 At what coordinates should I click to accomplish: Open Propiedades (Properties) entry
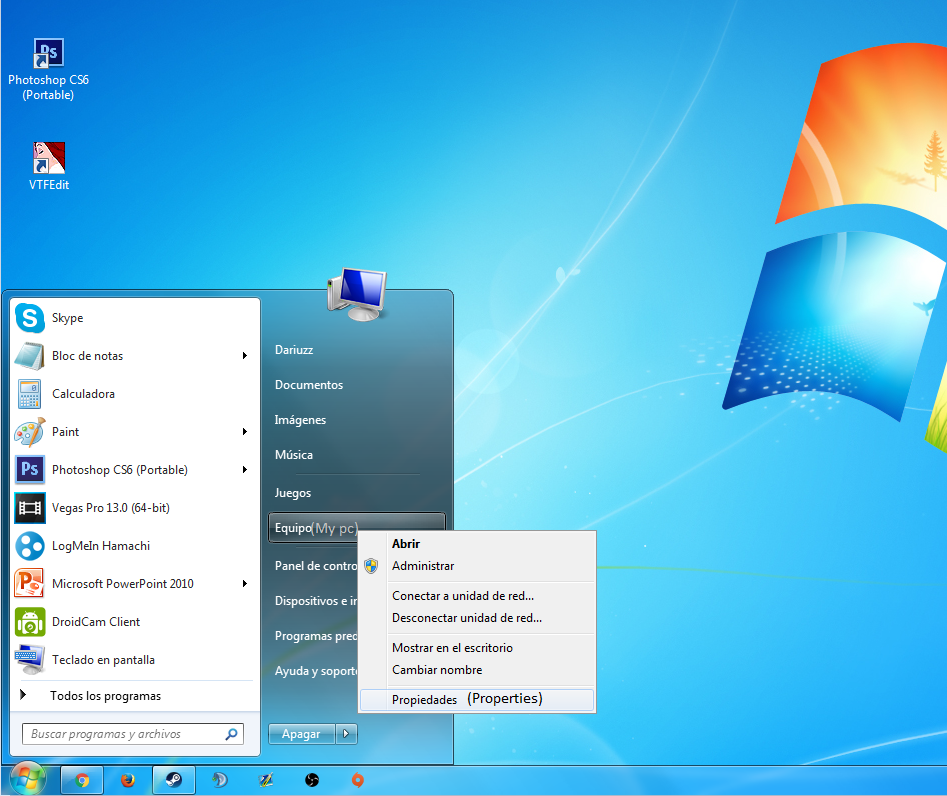click(477, 699)
